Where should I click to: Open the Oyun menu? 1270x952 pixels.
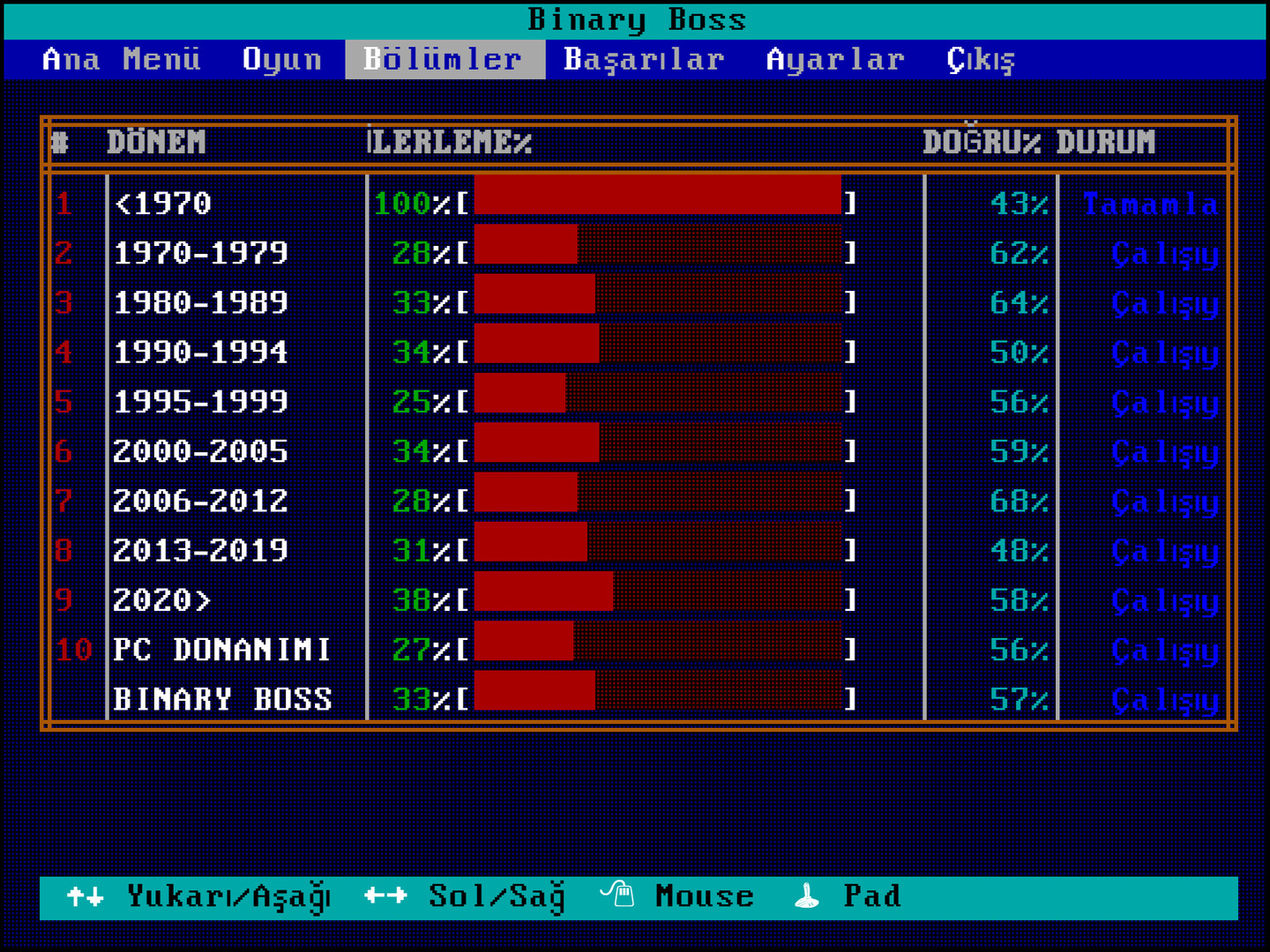tap(282, 60)
